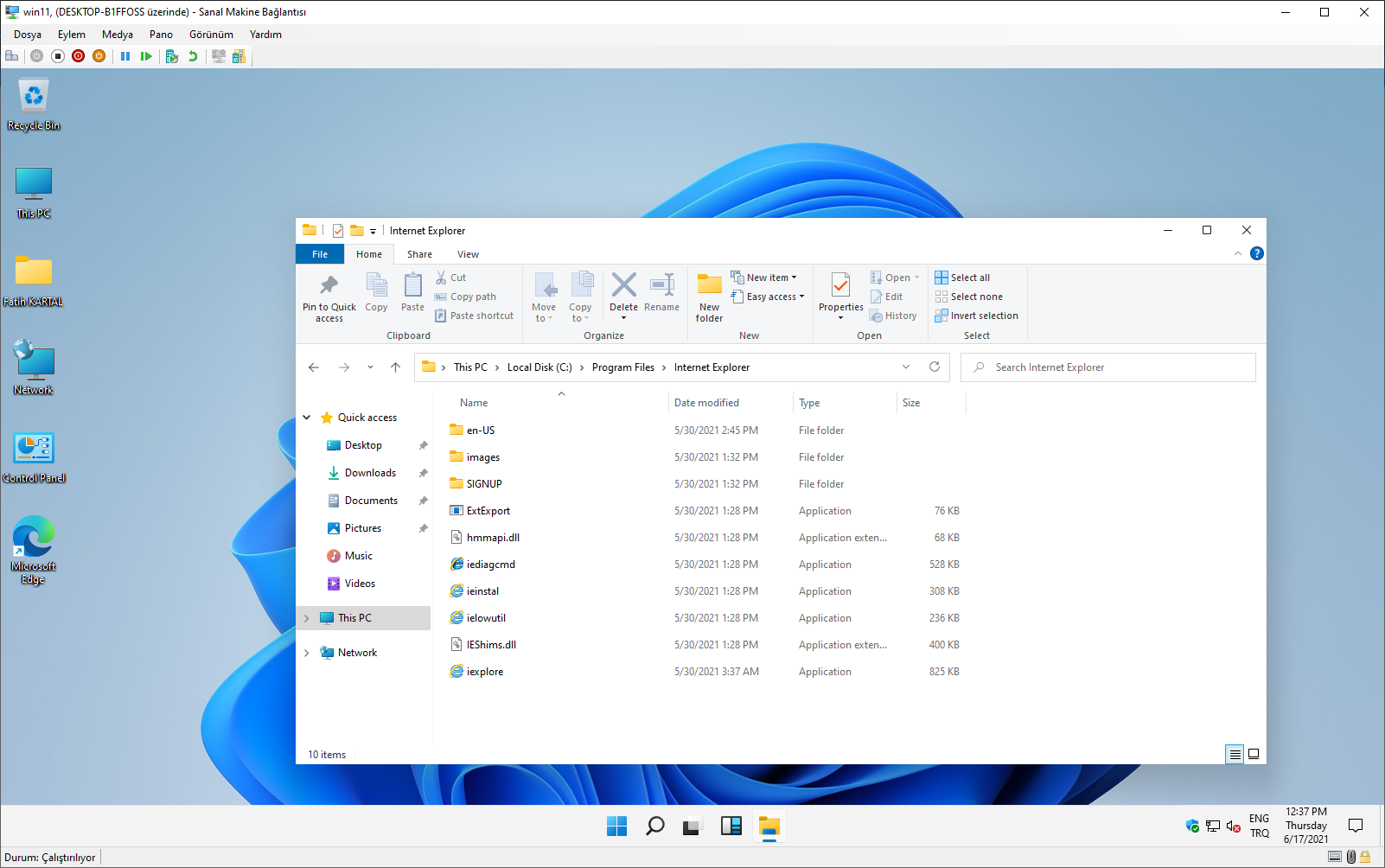The image size is (1385, 868).
Task: Open the Görünüm menu
Action: (x=212, y=35)
